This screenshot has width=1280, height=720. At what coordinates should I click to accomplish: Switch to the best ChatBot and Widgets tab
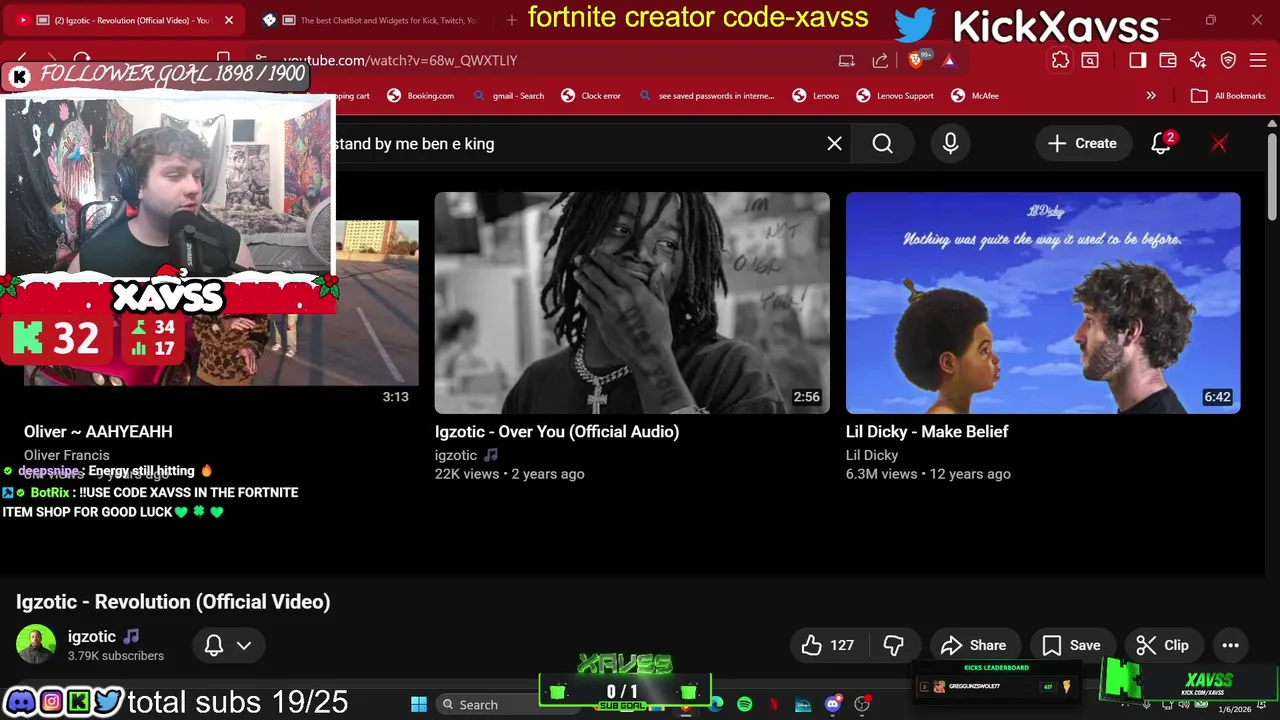point(370,20)
